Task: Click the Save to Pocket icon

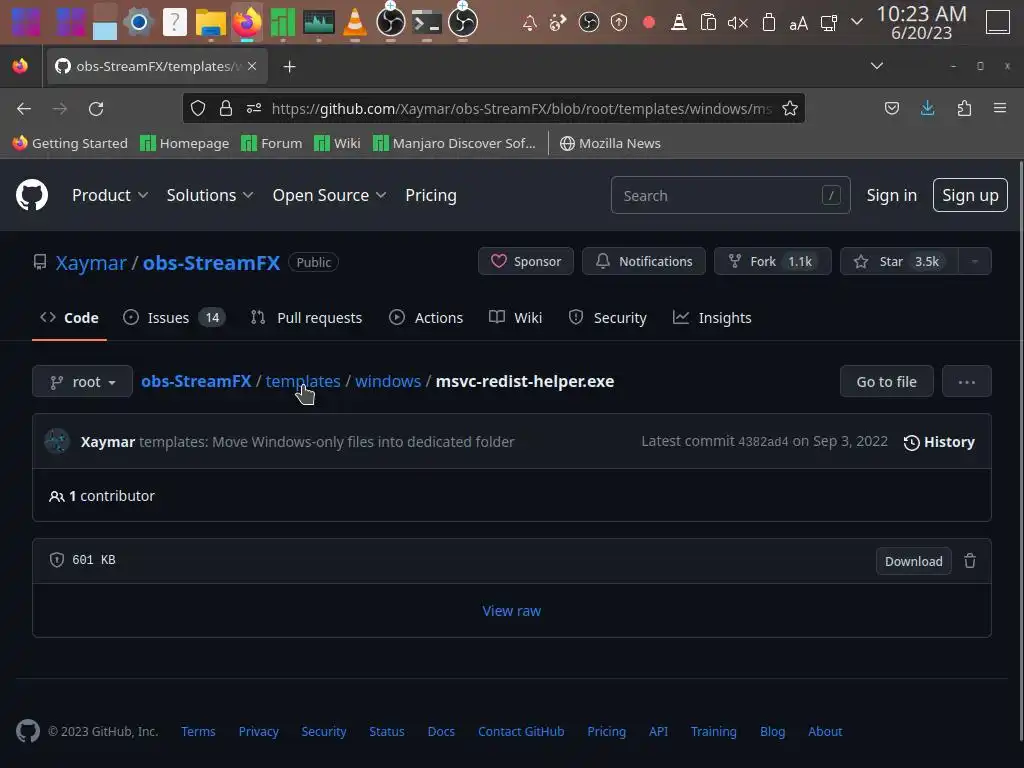Action: coord(891,108)
